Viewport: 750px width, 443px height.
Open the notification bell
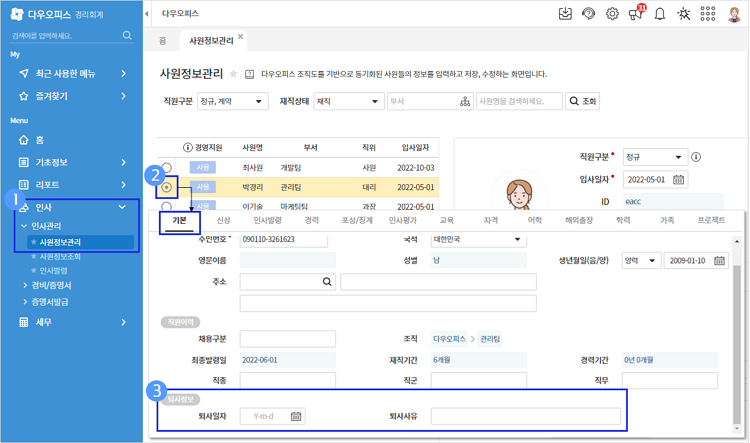click(x=660, y=14)
